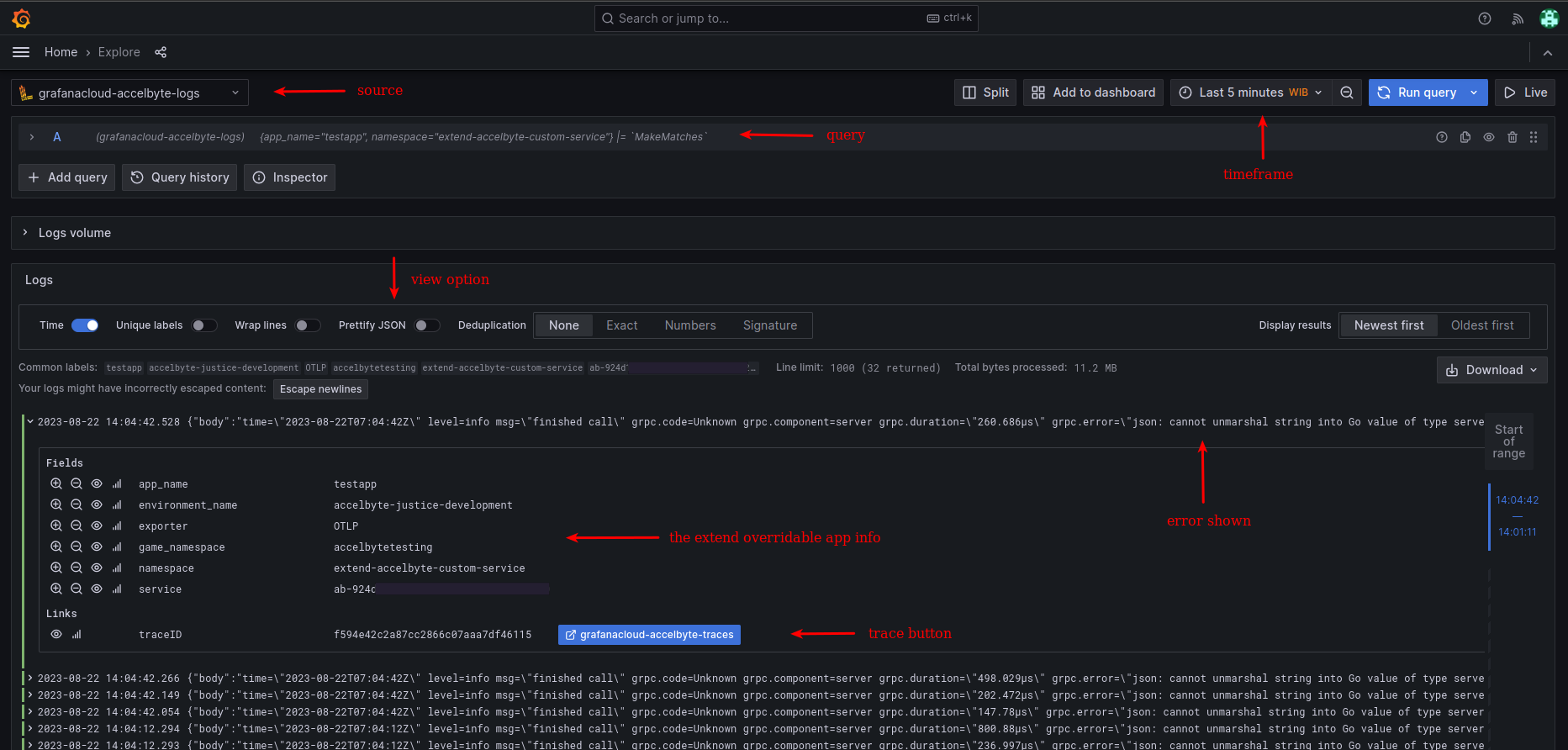This screenshot has height=750, width=1568.
Task: Zoom out the time range
Action: click(x=1347, y=92)
